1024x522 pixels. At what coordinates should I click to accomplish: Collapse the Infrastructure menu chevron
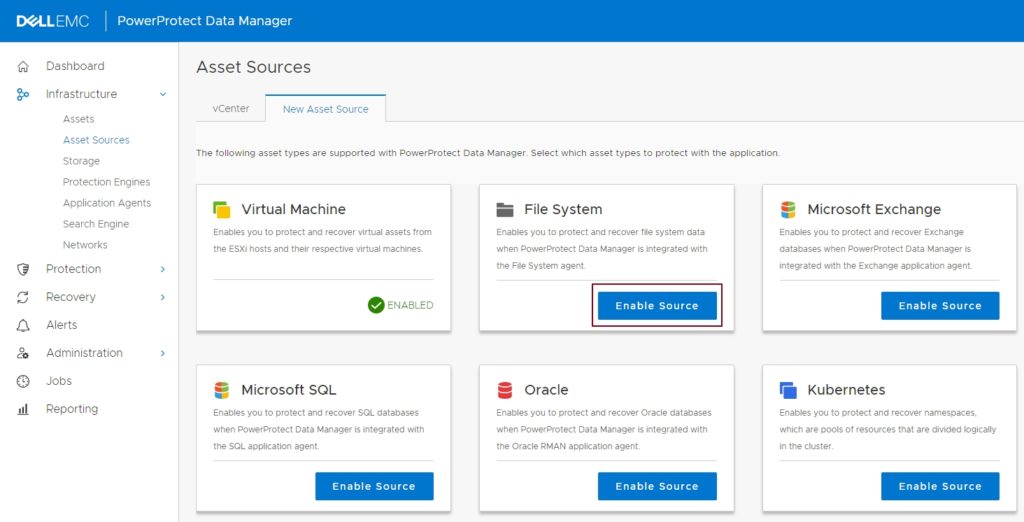tap(163, 95)
